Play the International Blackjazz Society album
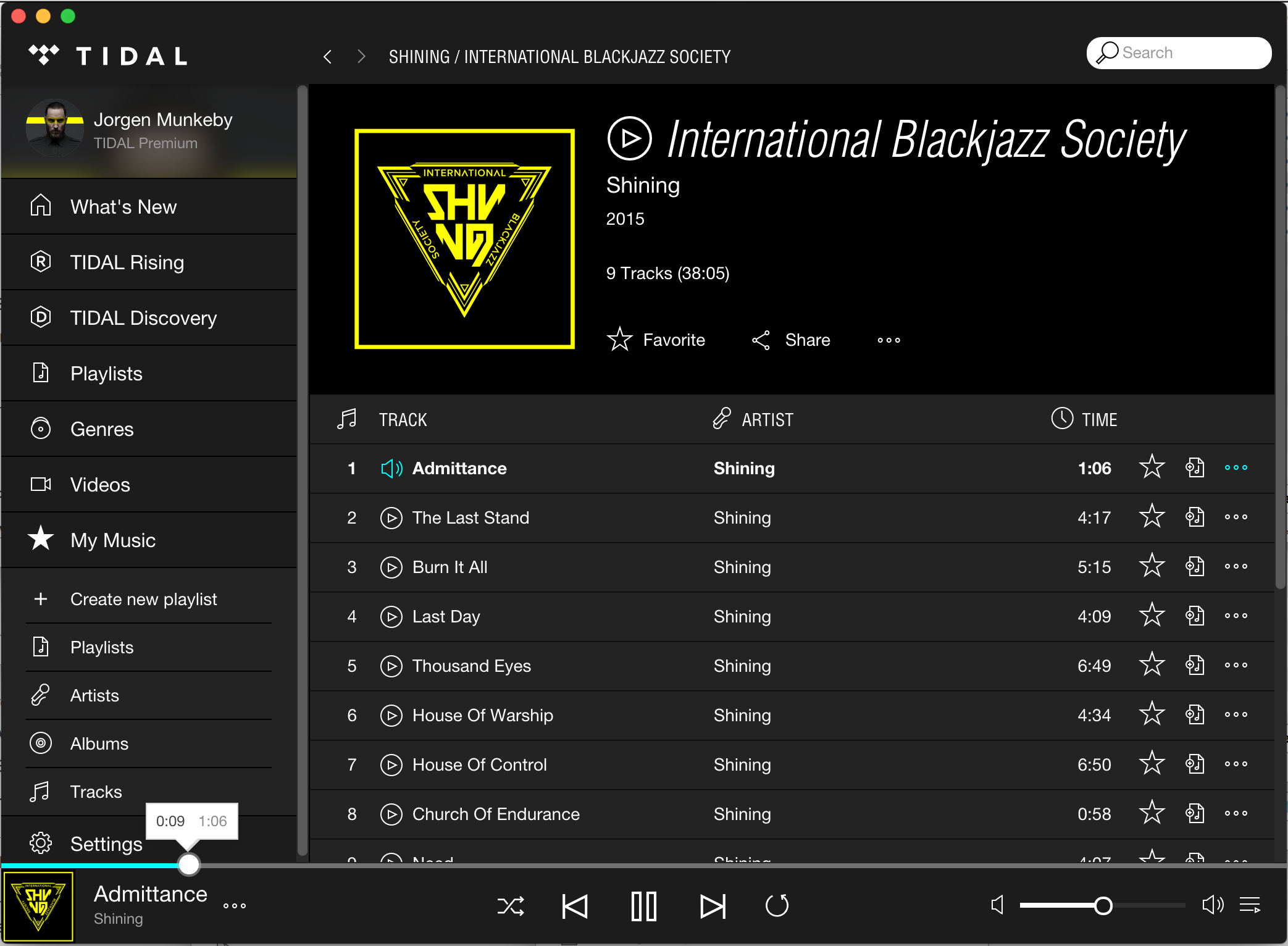 [629, 138]
